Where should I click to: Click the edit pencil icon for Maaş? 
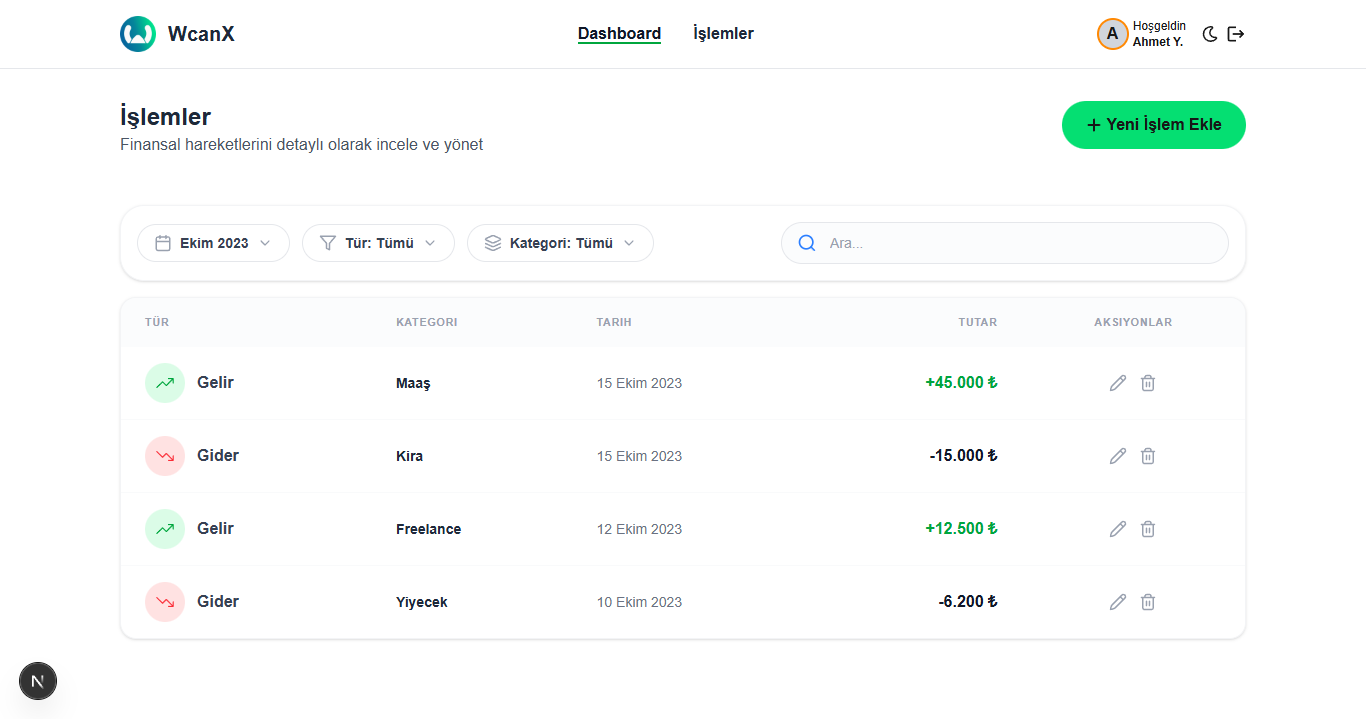(1117, 383)
